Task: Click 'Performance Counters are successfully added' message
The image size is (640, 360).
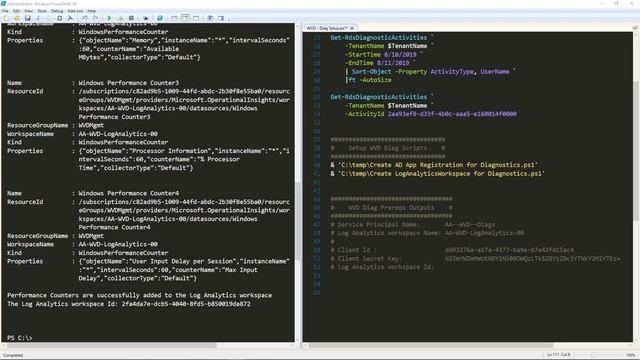Action: (x=140, y=295)
